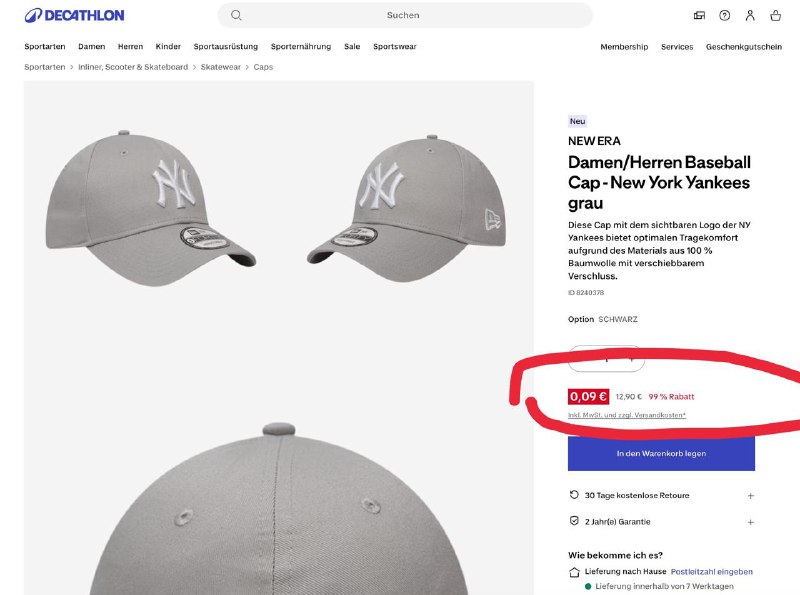Open the user account icon
Viewport: 800px width, 595px height.
(x=750, y=15)
